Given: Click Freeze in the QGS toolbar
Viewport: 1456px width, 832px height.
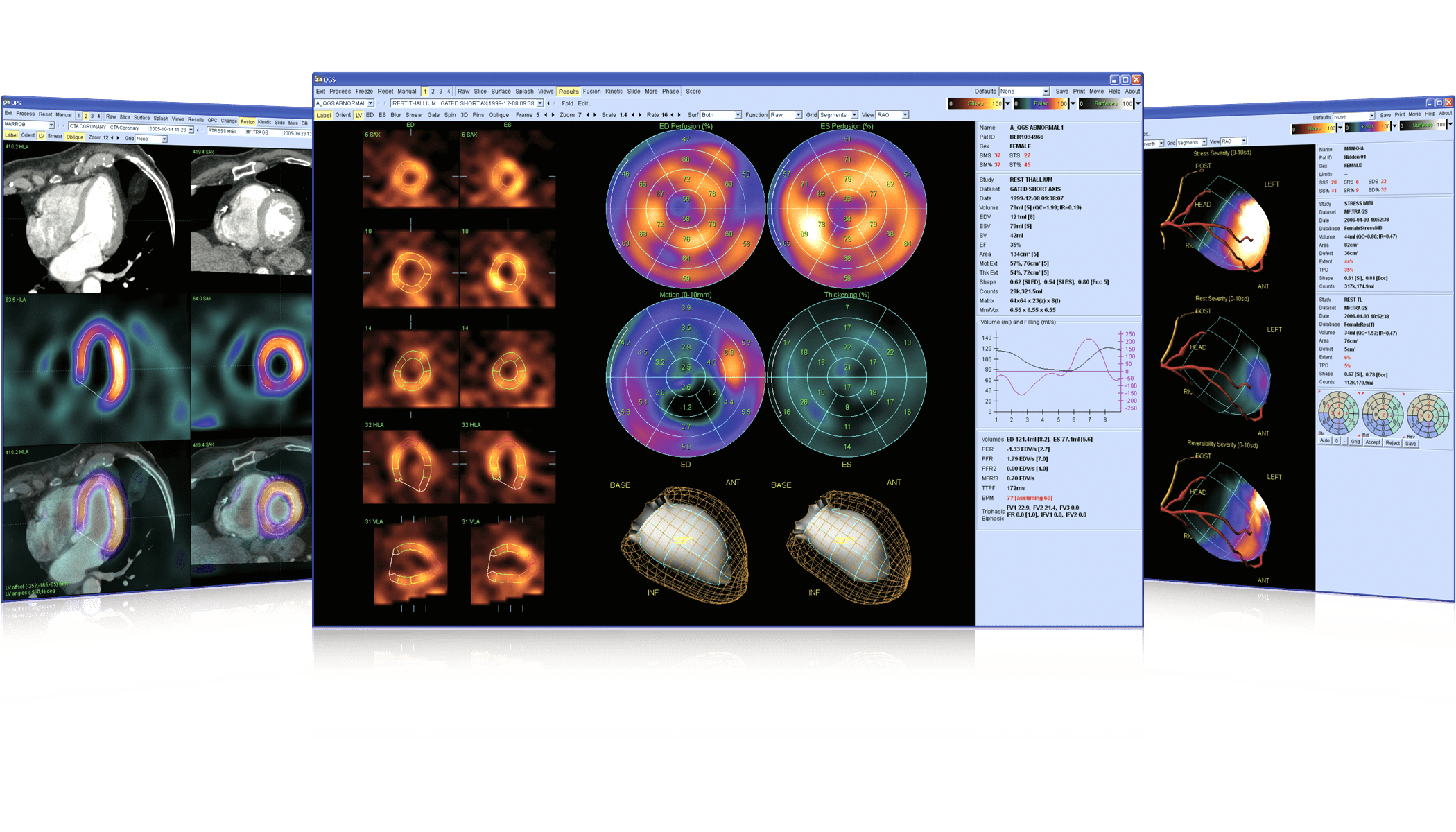Looking at the screenshot, I should [x=364, y=92].
